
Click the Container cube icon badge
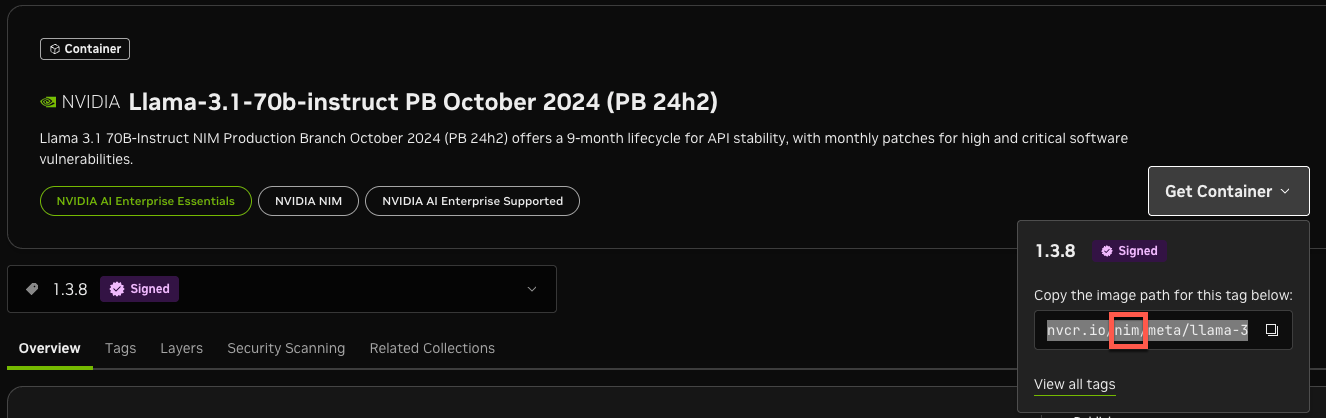(x=85, y=48)
